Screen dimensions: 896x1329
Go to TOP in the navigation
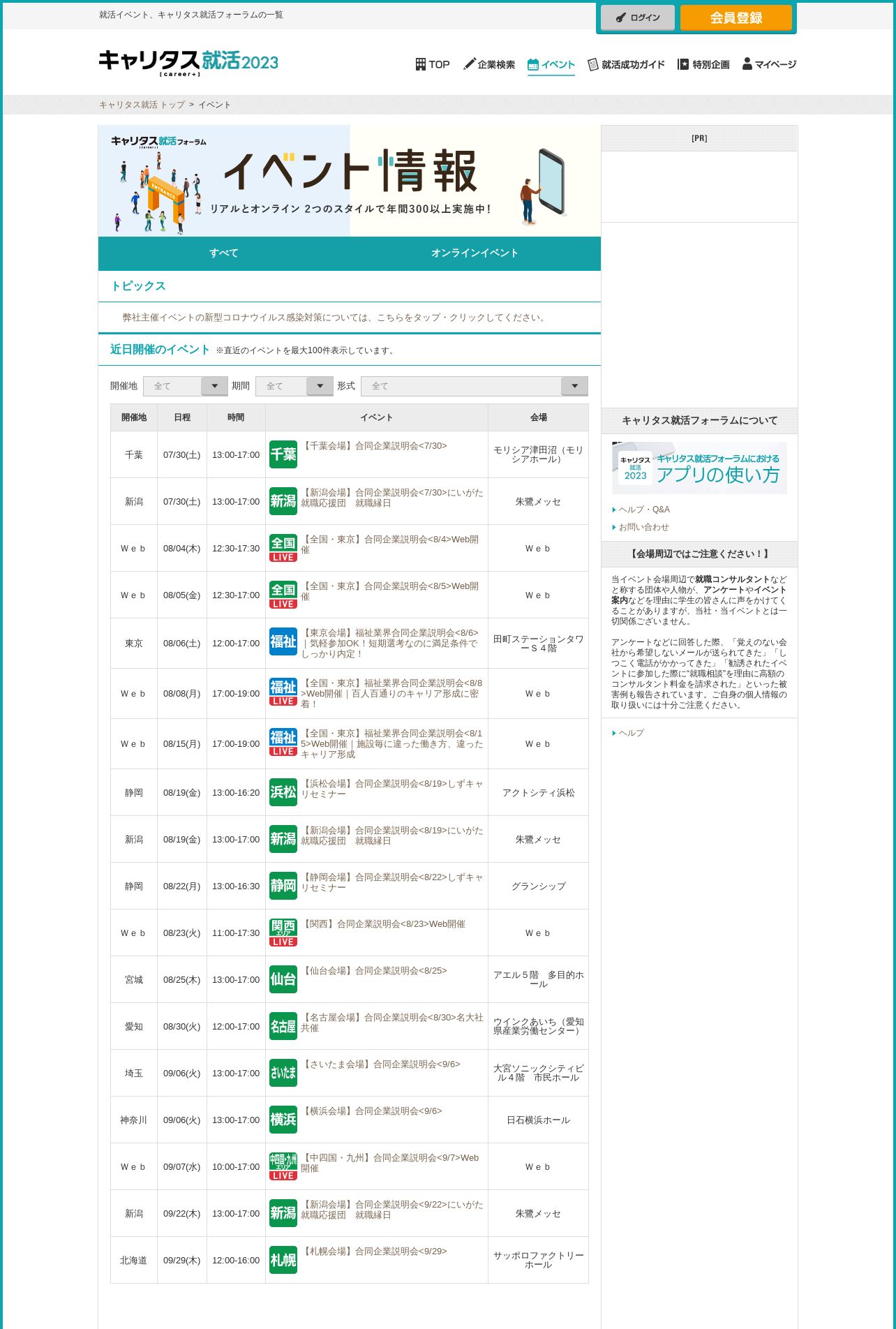point(433,64)
